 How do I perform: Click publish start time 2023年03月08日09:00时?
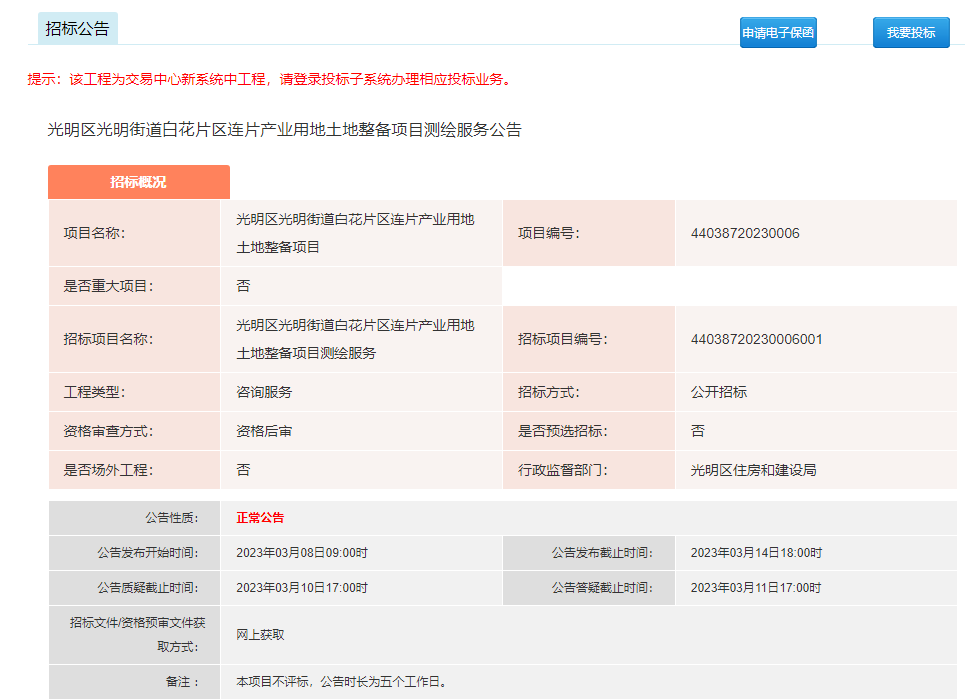(x=302, y=552)
